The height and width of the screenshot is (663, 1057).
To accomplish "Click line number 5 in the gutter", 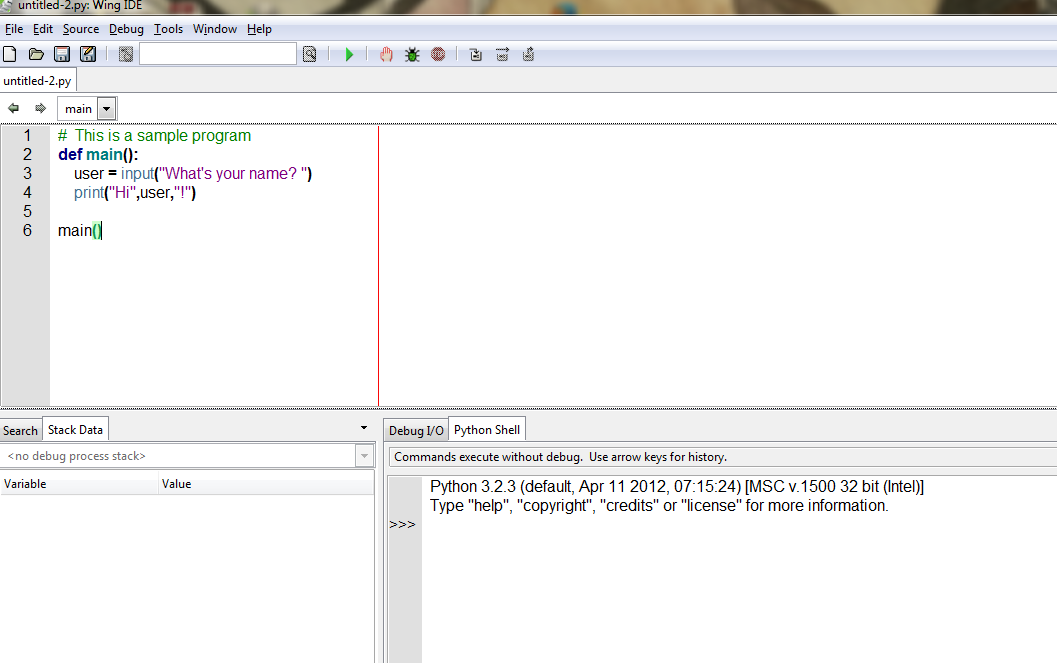I will tap(27, 211).
